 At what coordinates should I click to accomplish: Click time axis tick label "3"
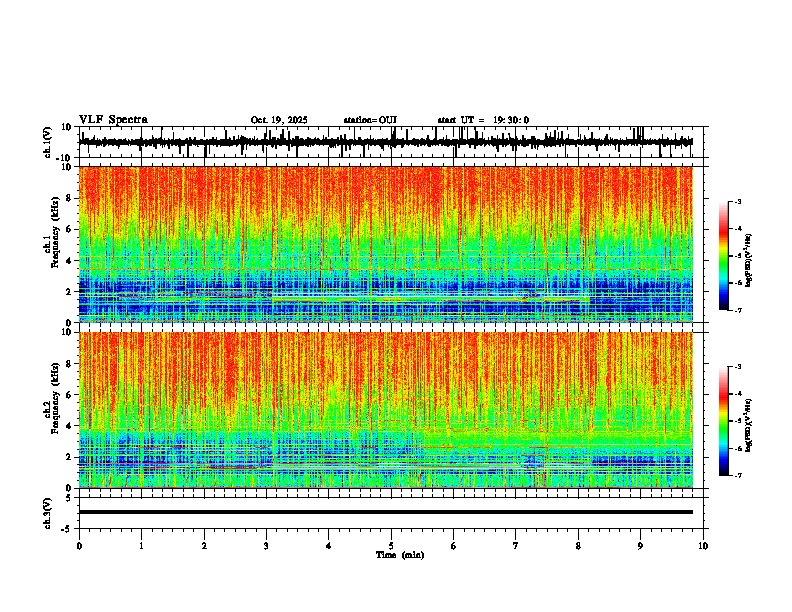click(x=266, y=546)
